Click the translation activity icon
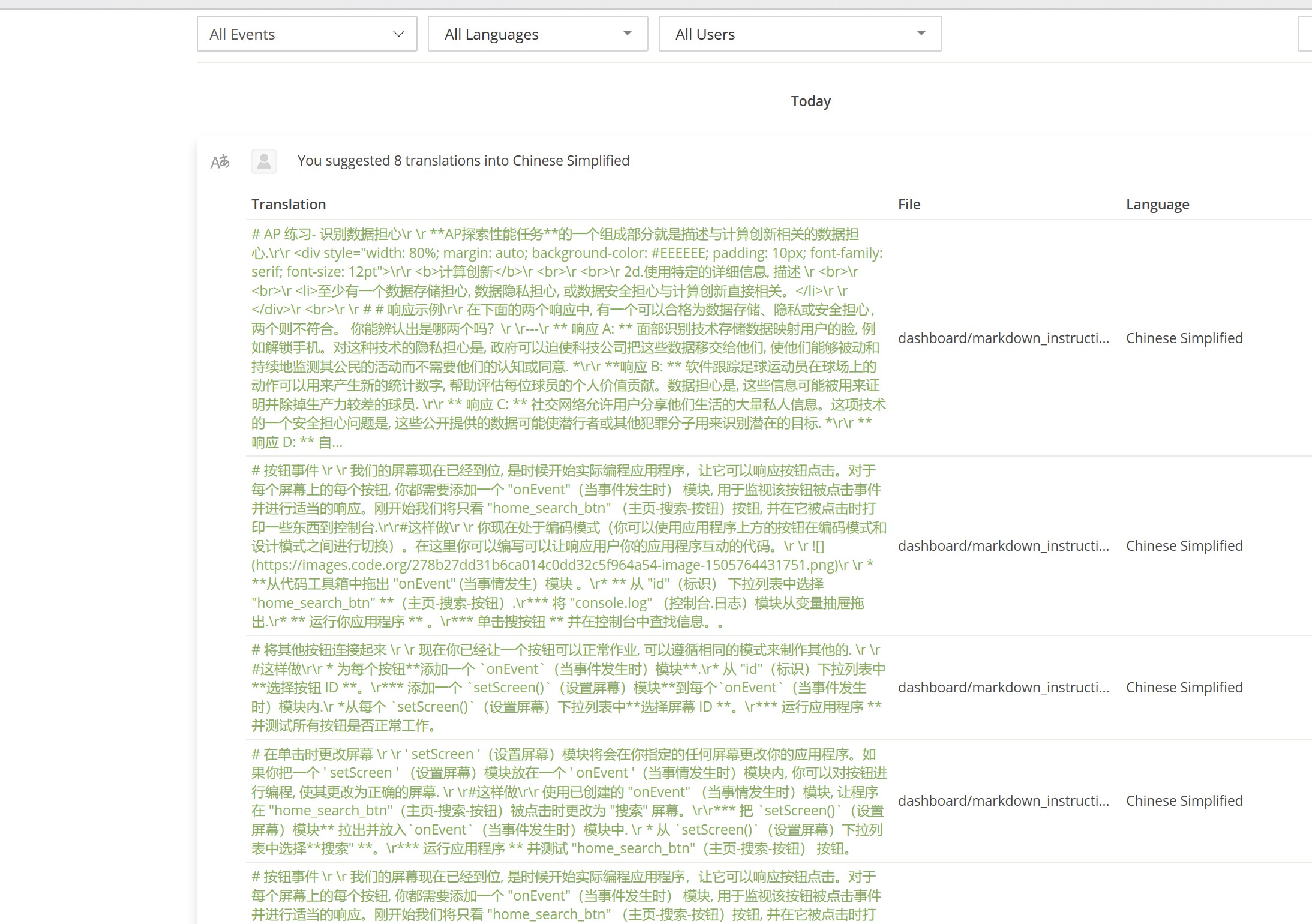 coord(220,161)
